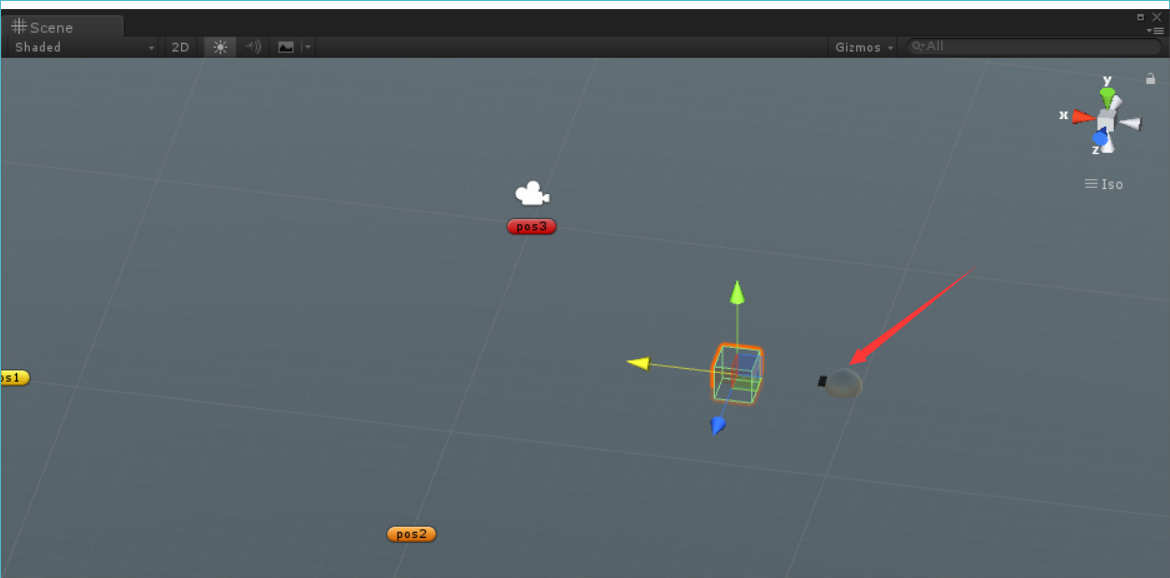Select the orange pos2 label
This screenshot has height=578, width=1170.
click(411, 534)
